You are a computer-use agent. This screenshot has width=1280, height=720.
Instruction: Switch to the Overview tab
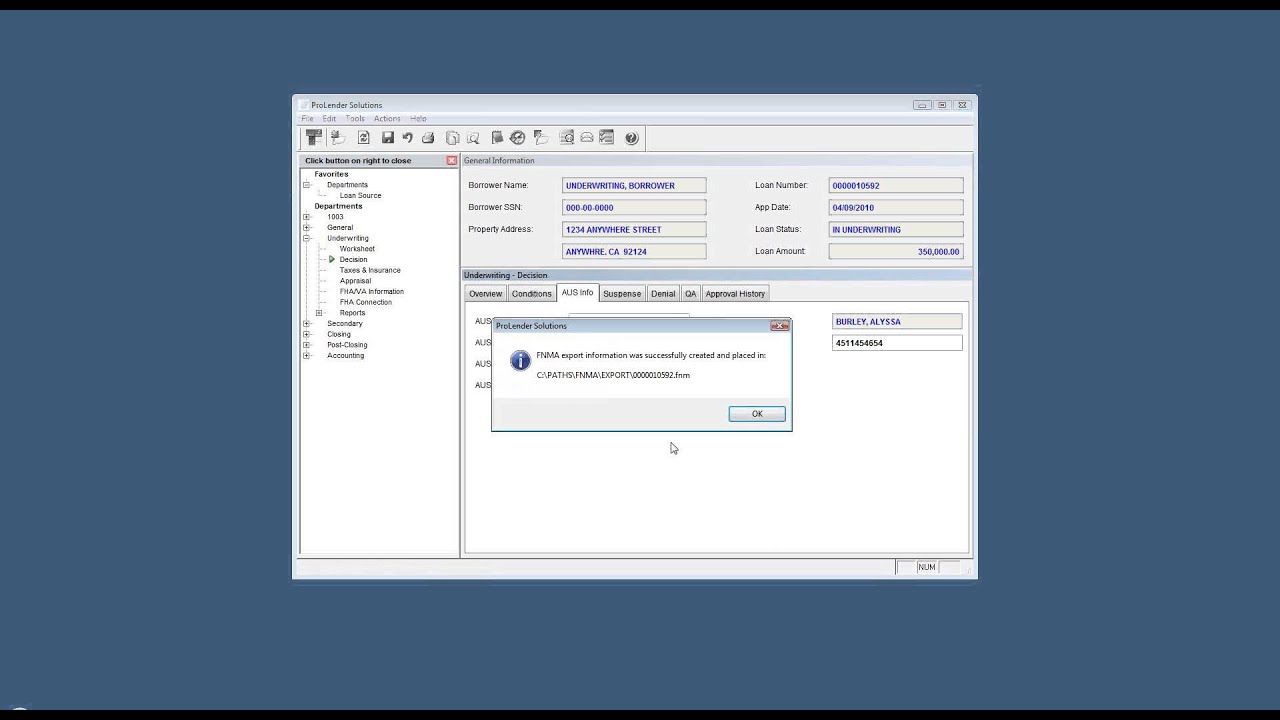(486, 294)
